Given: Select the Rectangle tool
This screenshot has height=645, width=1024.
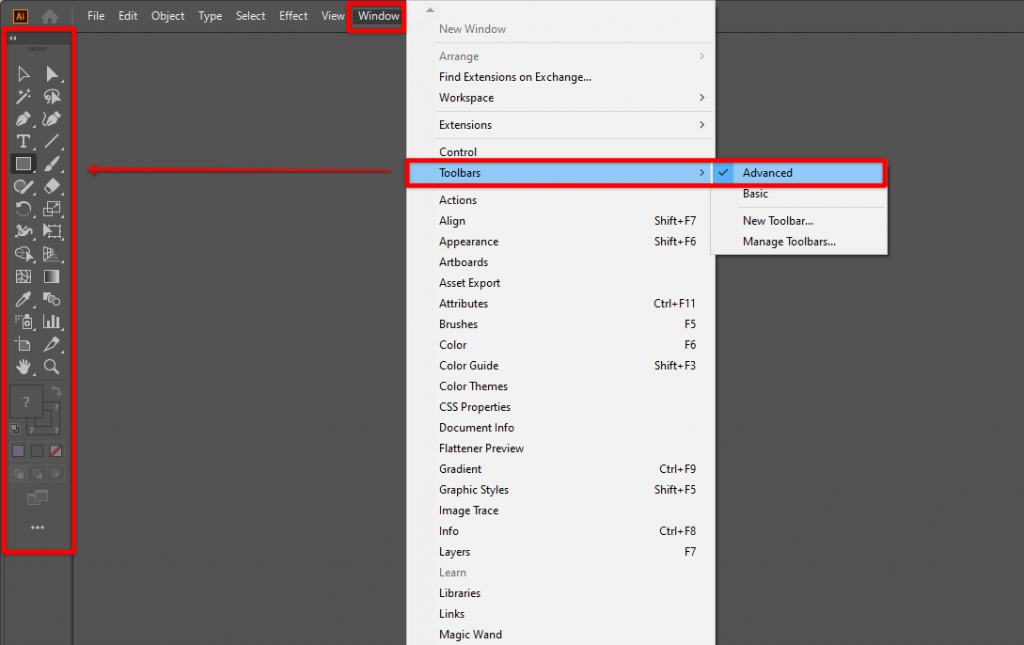Looking at the screenshot, I should pyautogui.click(x=24, y=164).
